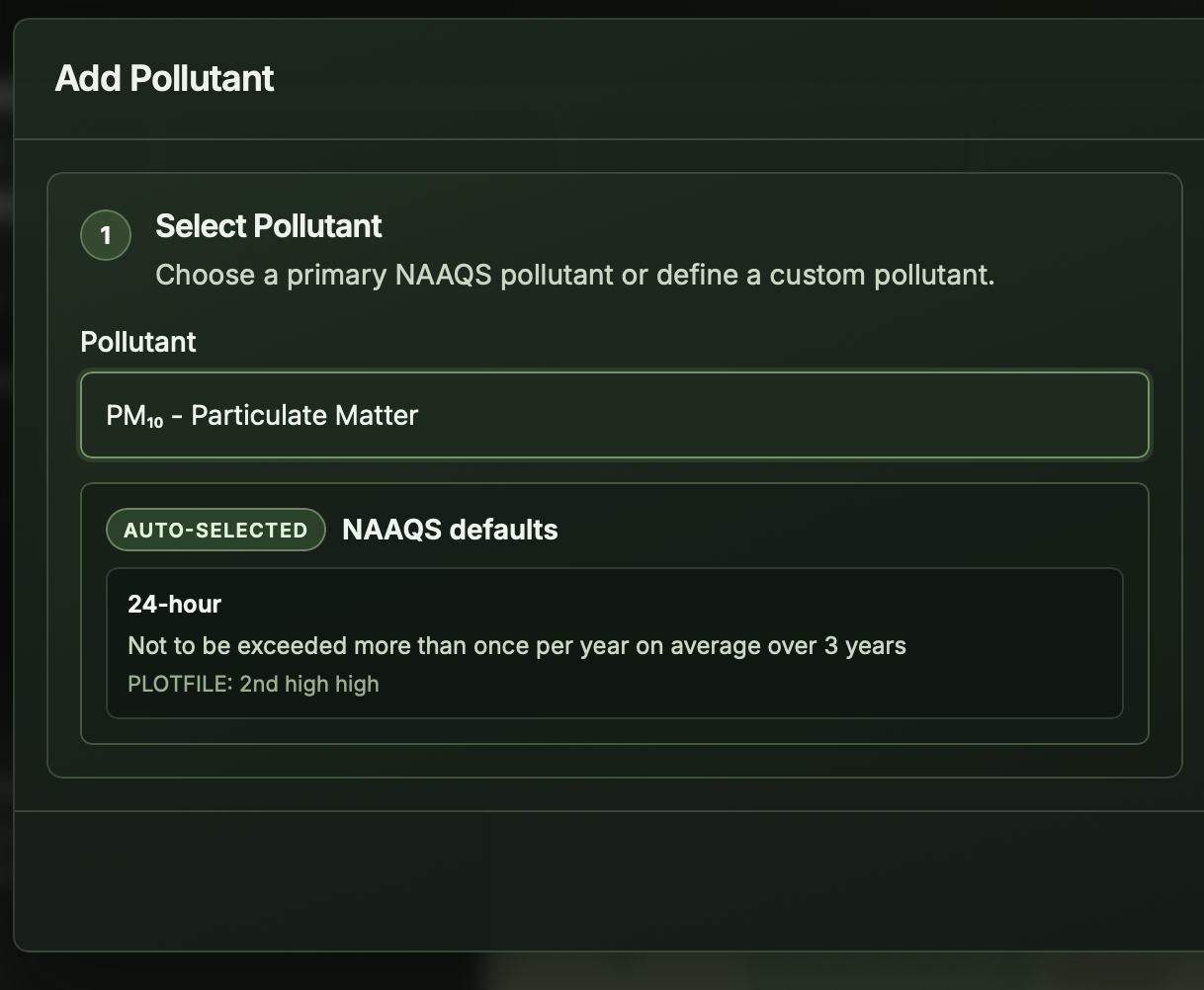1204x990 pixels.
Task: Select the 24-hour averaging period card
Action: point(614,642)
